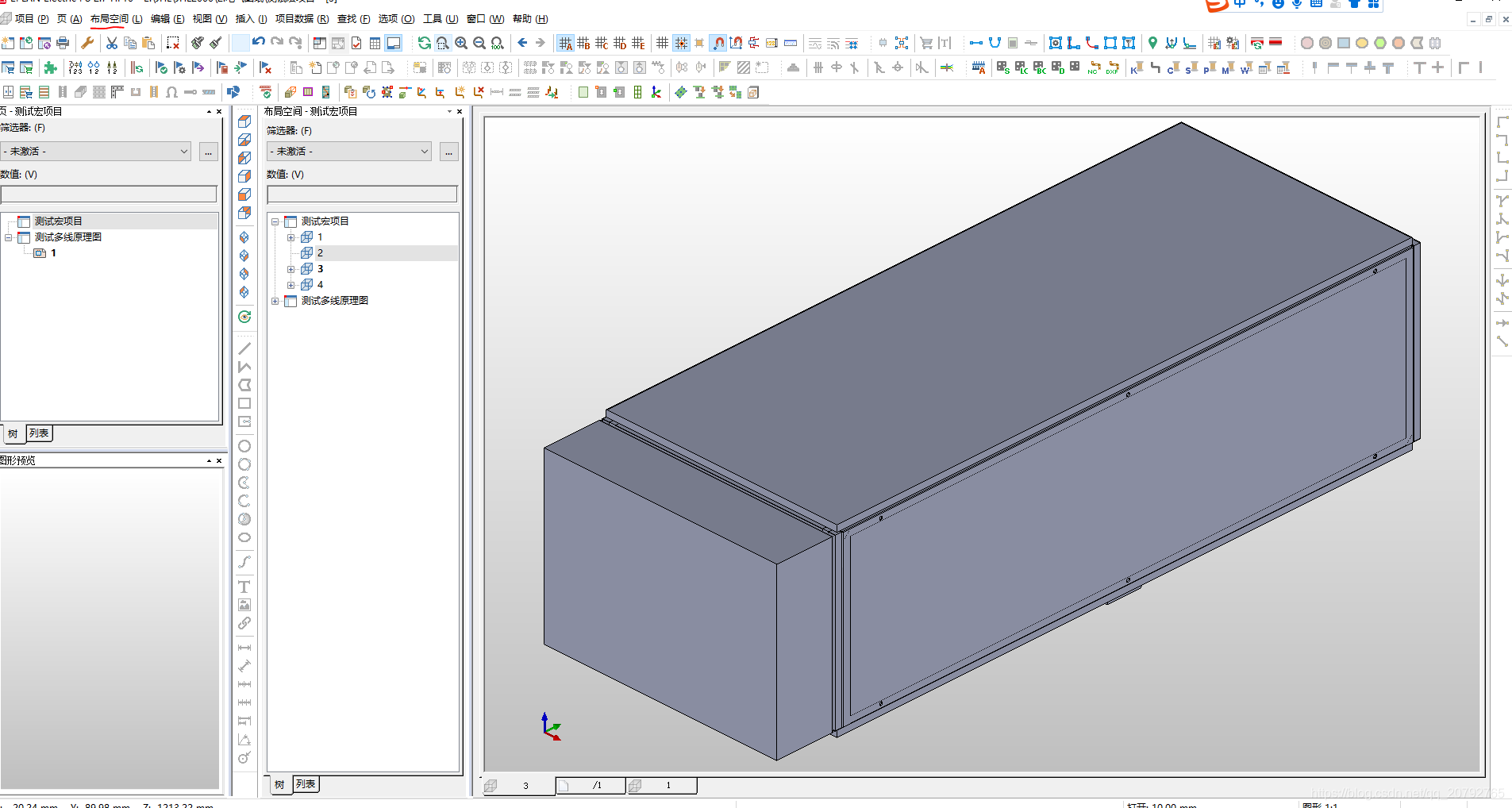The image size is (1512, 808).
Task: Select layout space 3 in the tree
Action: (x=320, y=269)
